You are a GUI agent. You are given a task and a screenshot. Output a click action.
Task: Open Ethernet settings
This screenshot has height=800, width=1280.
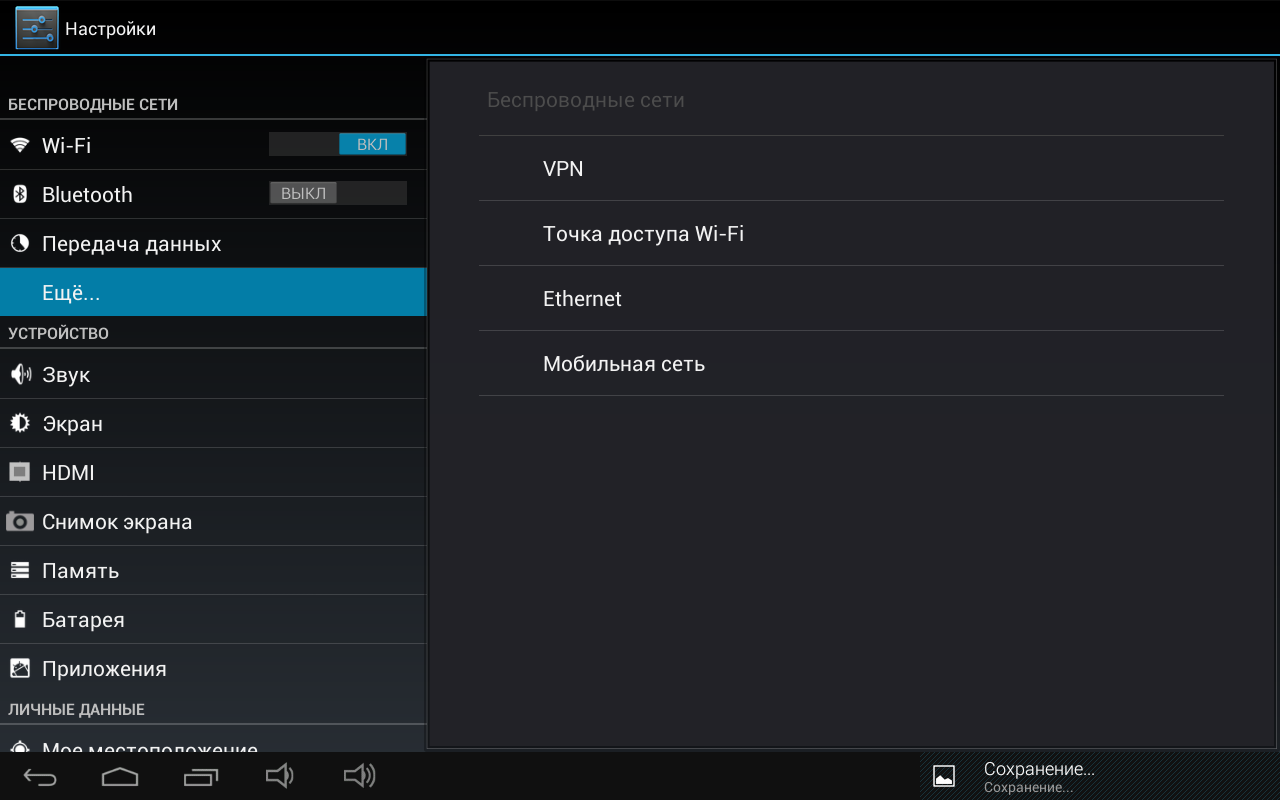pyautogui.click(x=582, y=299)
